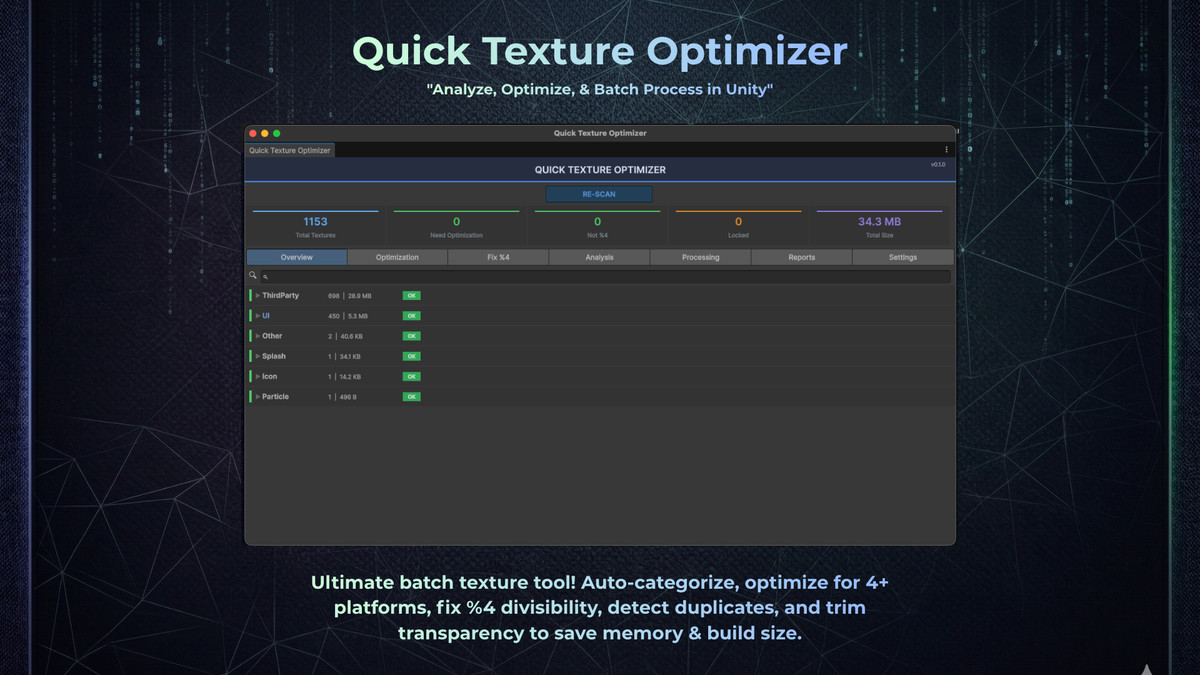This screenshot has width=1200, height=675.
Task: Select the Particle category name
Action: click(275, 397)
